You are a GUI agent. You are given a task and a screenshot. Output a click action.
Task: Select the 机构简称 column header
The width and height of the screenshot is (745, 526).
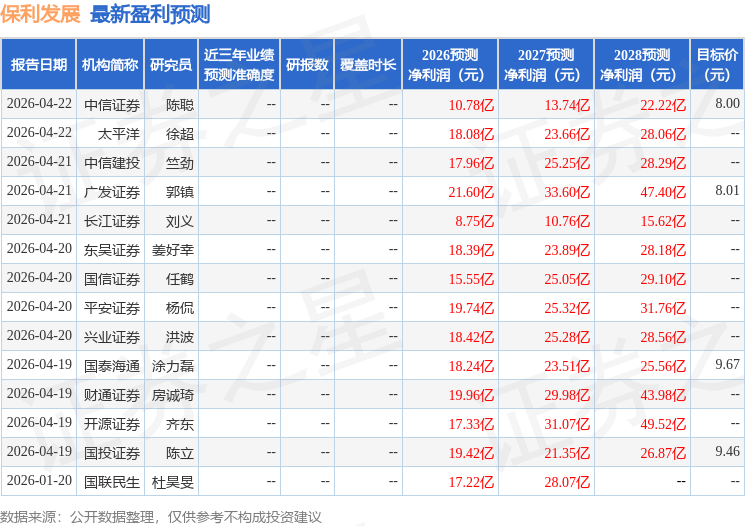point(110,65)
